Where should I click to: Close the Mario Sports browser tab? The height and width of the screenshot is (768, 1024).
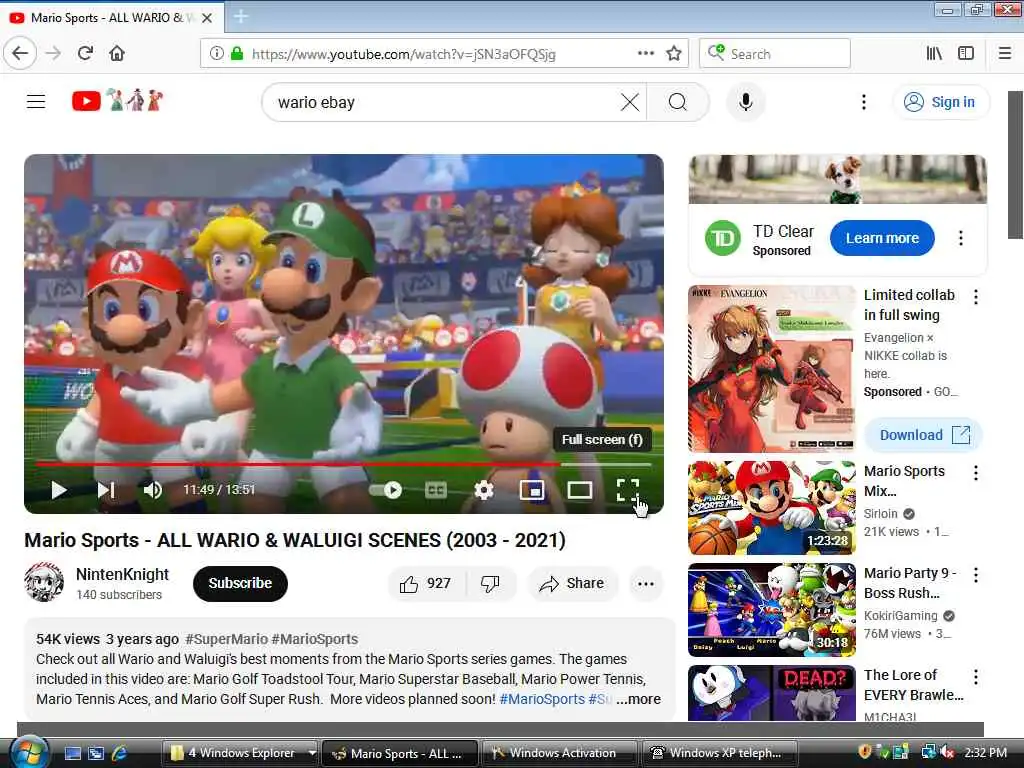(x=207, y=18)
